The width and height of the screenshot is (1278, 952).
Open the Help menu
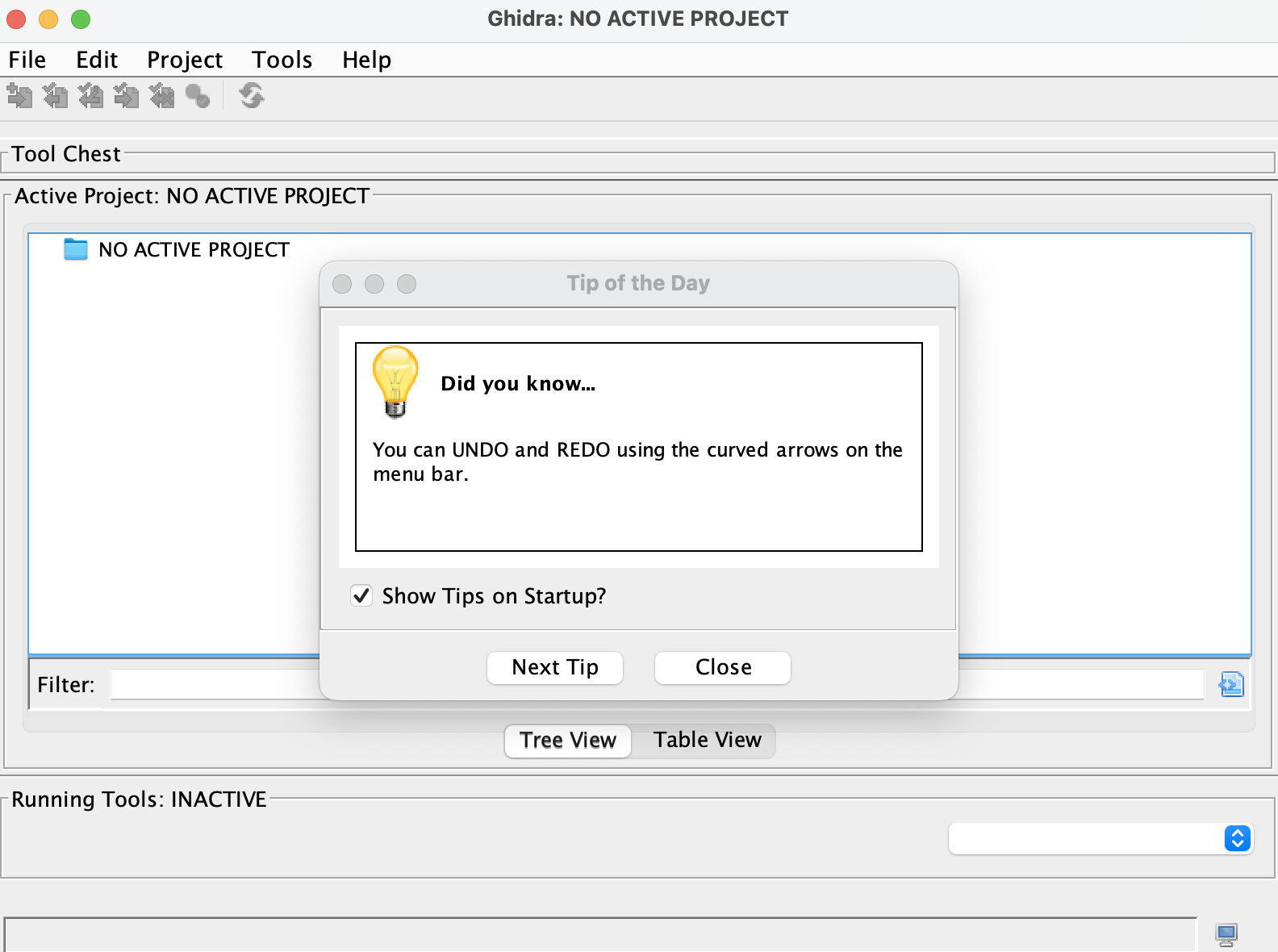pos(367,60)
